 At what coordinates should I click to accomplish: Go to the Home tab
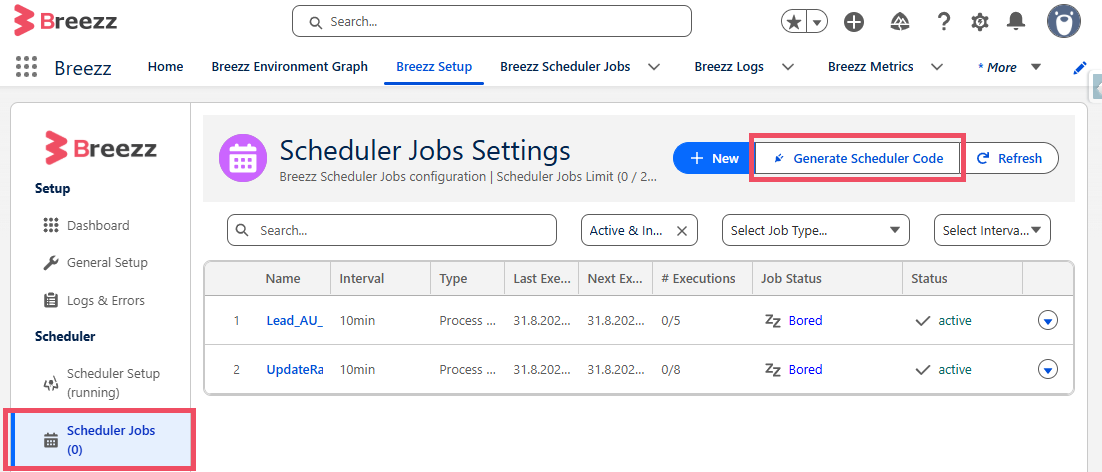pos(165,67)
